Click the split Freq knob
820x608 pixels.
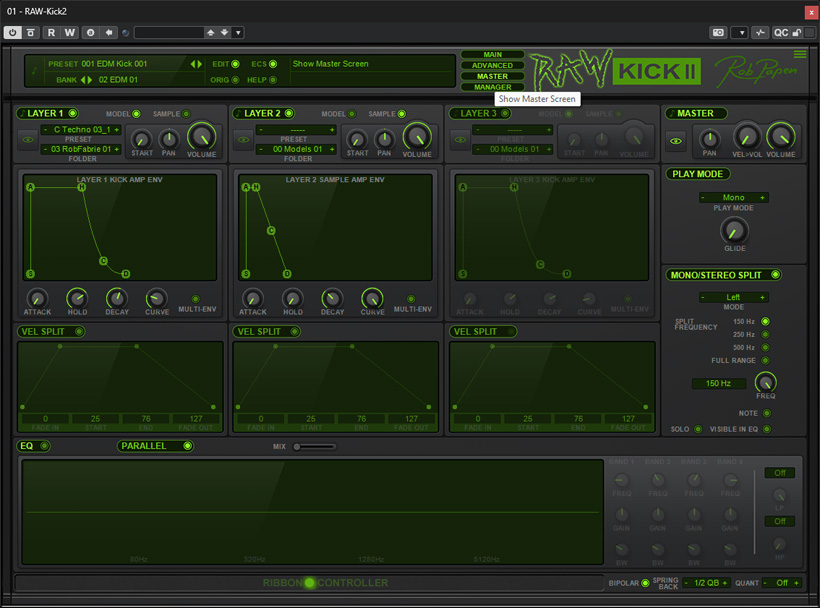point(765,382)
